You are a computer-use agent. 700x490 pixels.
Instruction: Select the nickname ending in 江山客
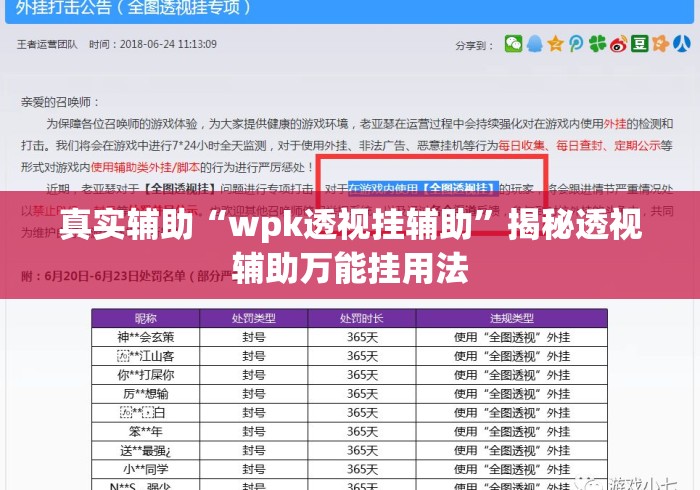(146, 356)
